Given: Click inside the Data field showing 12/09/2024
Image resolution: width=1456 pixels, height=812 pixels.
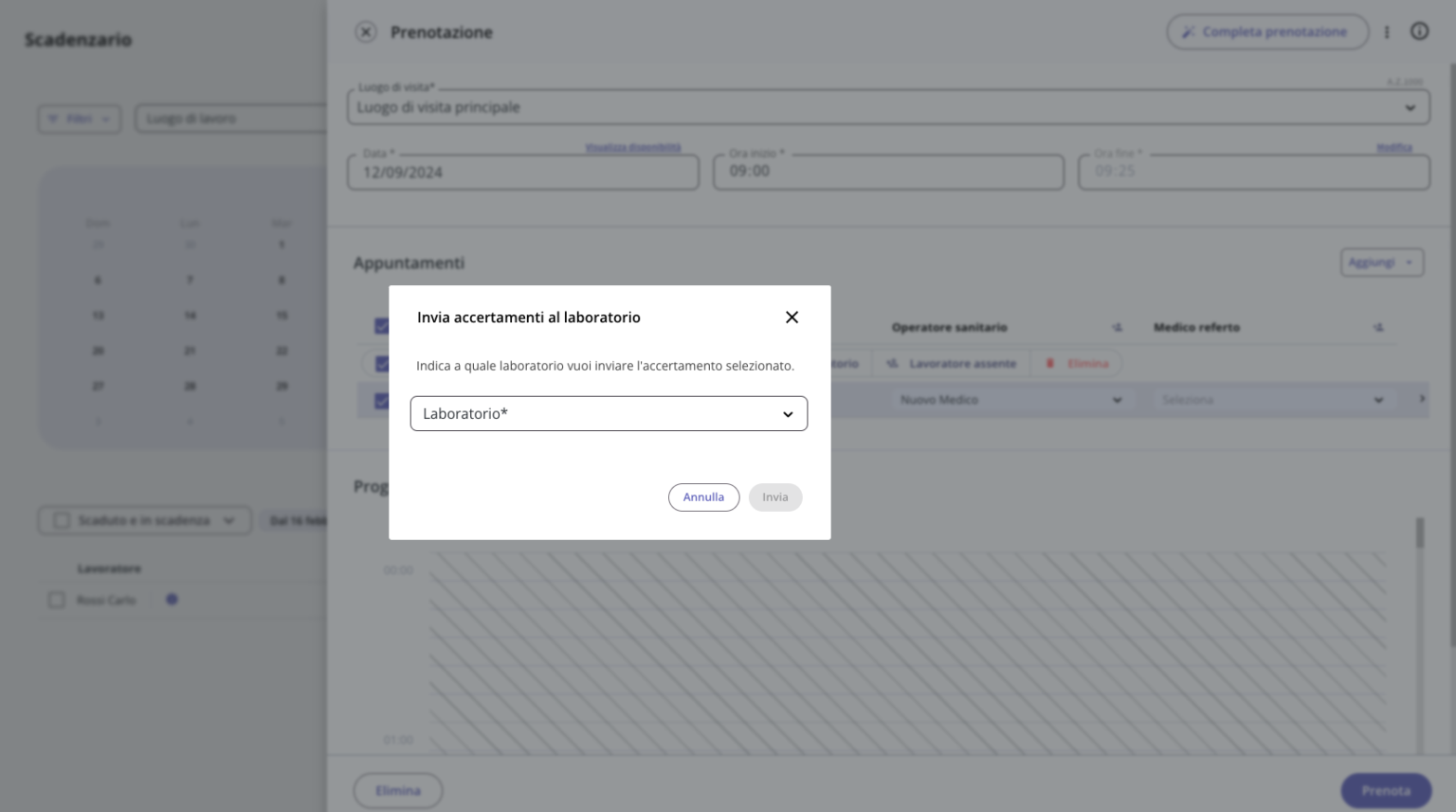Looking at the screenshot, I should point(521,171).
